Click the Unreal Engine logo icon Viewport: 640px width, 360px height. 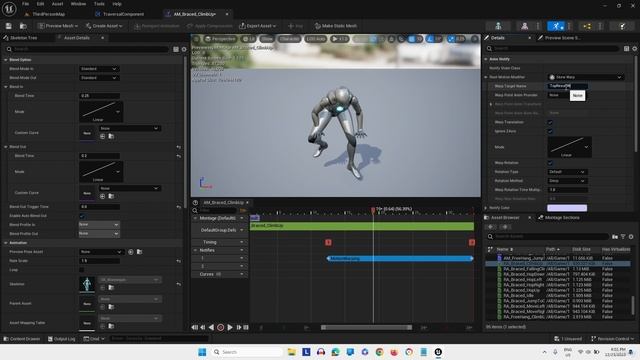(9, 8)
